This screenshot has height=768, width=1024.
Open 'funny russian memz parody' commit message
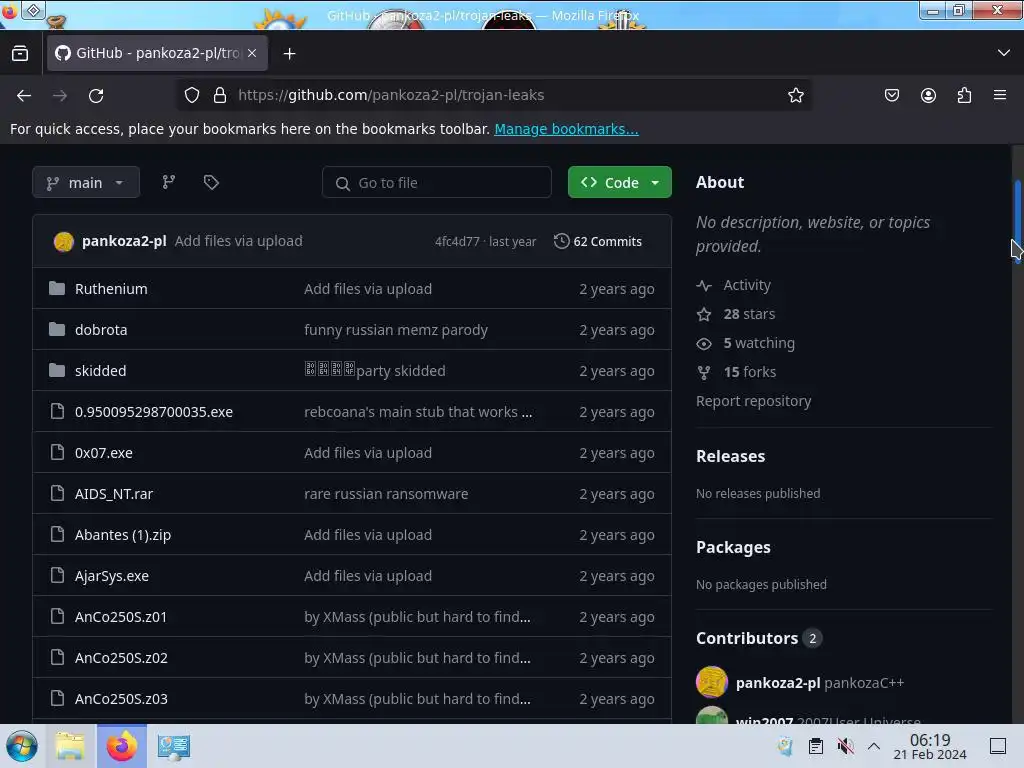pos(396,330)
